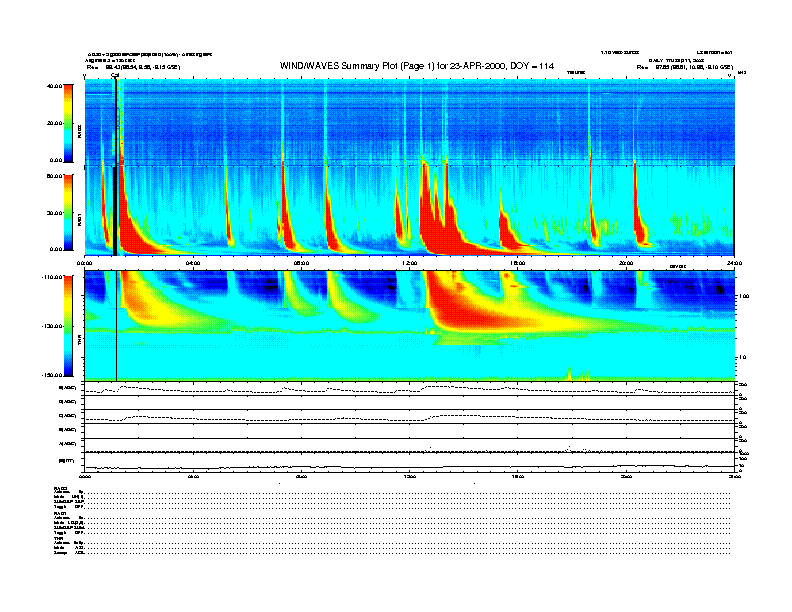Click the RAD2 heading in bottom status block
Screen dimensions: 792x612
60,488
